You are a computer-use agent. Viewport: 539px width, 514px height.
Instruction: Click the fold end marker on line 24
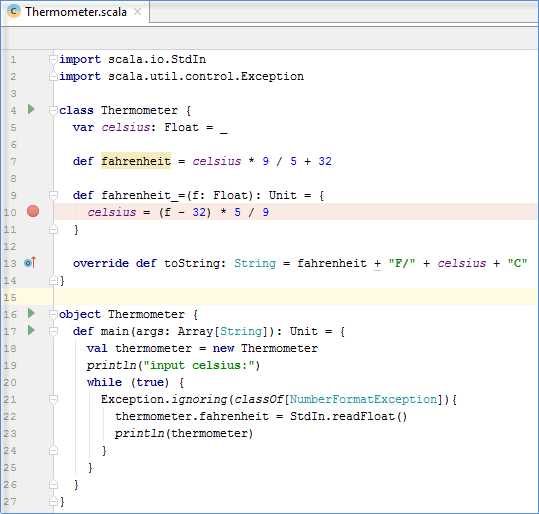coord(53,450)
